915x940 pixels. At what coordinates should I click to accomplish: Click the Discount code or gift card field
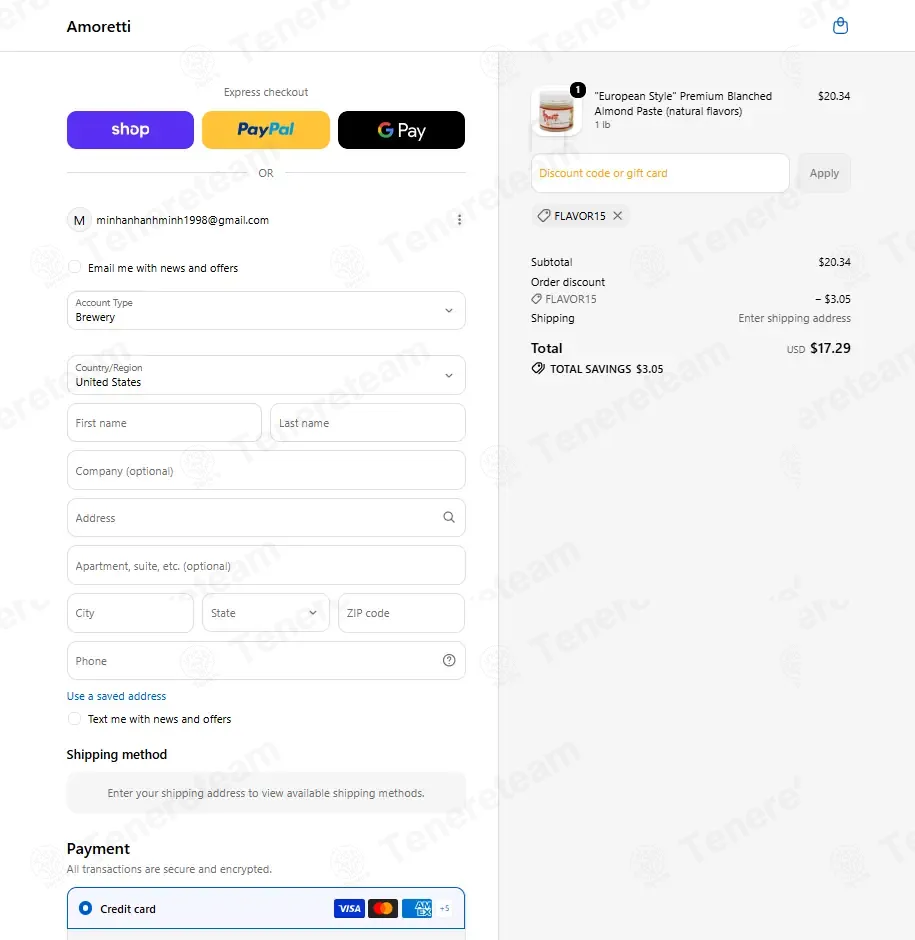pyautogui.click(x=660, y=173)
